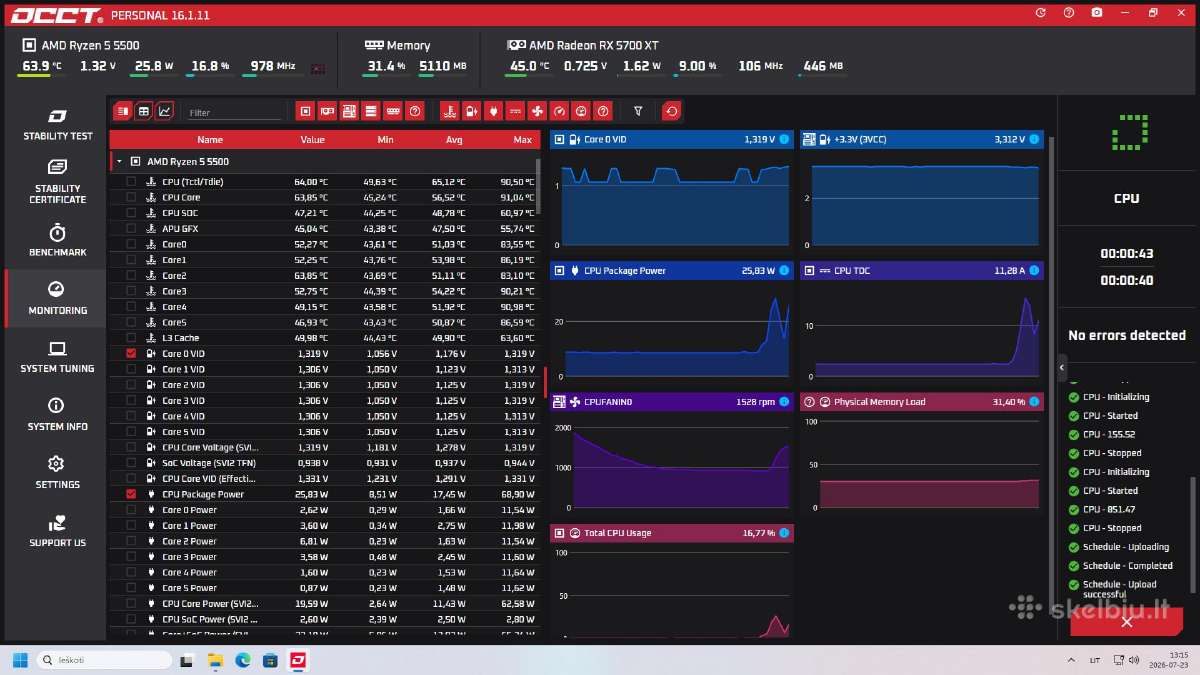Check the L3 Cache row checkbox
The image size is (1200, 675).
131,338
